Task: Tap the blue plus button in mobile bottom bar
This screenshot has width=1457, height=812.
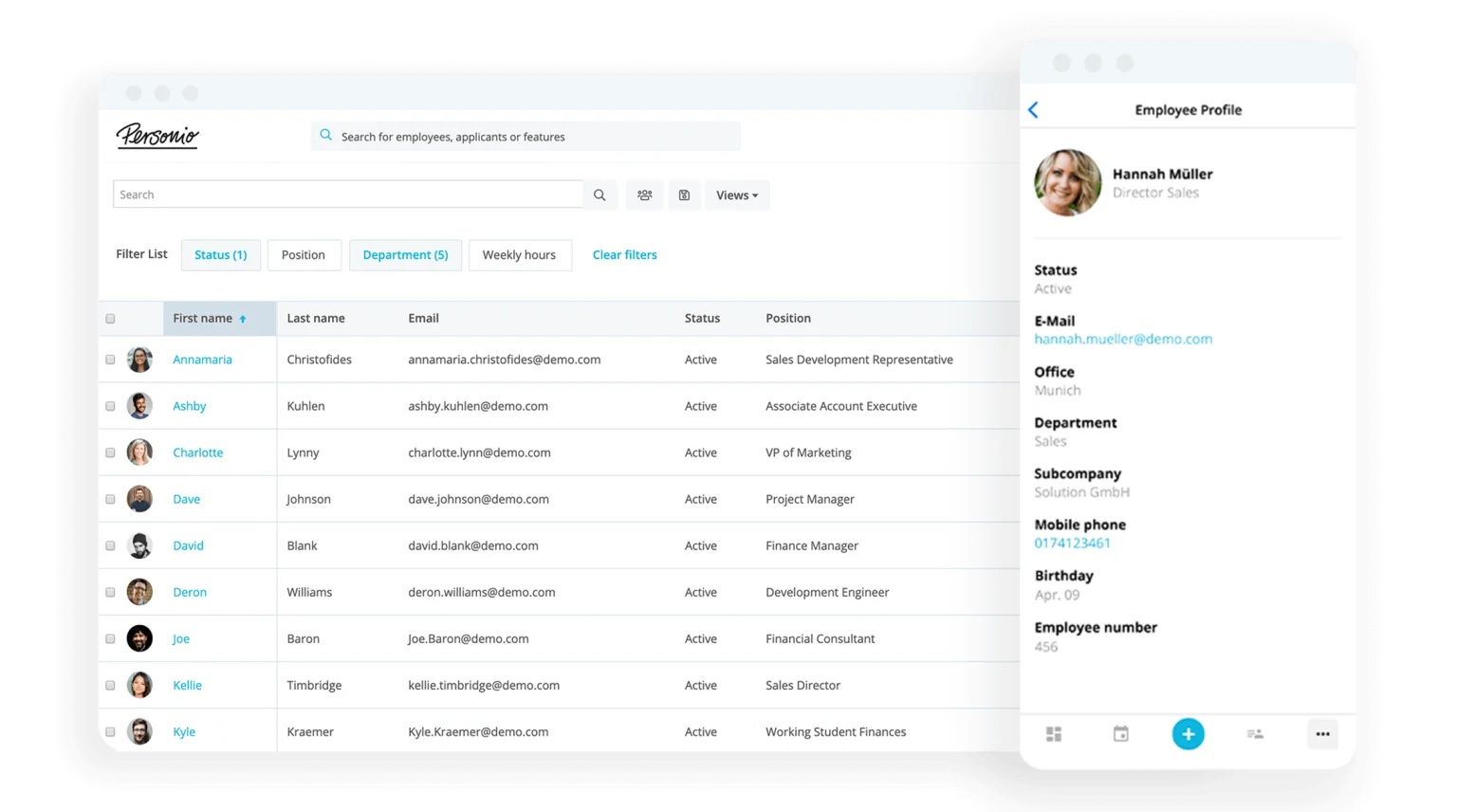Action: pyautogui.click(x=1188, y=734)
